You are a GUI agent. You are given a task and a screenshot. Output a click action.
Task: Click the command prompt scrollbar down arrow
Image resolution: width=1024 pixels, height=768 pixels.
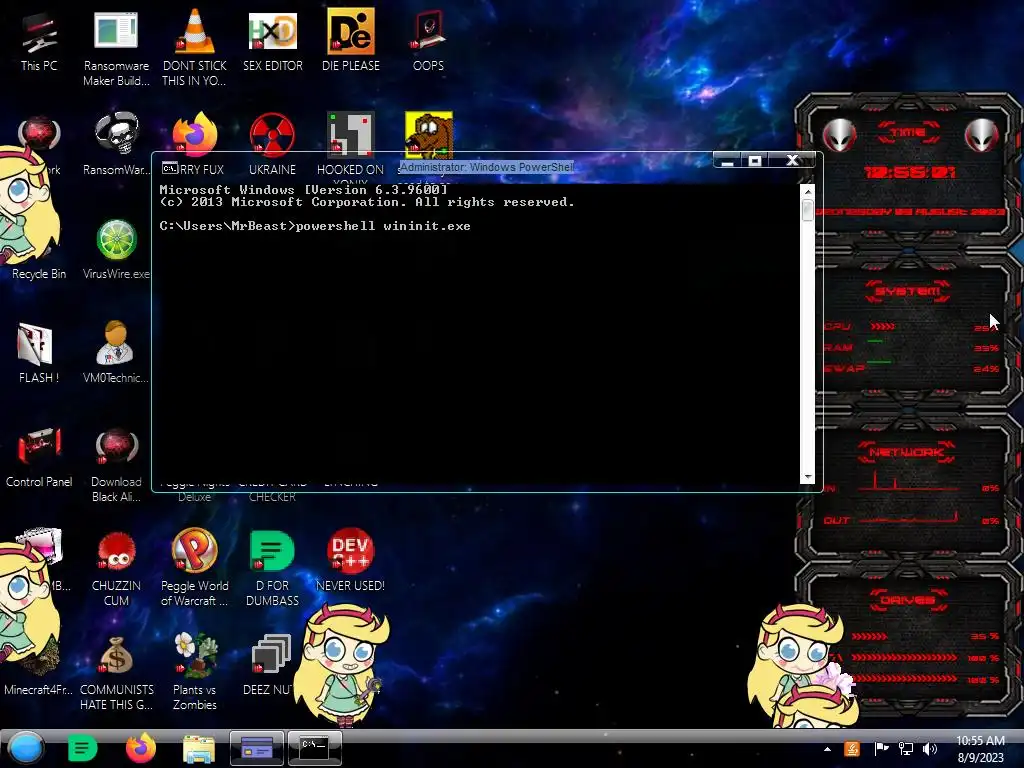pyautogui.click(x=808, y=477)
